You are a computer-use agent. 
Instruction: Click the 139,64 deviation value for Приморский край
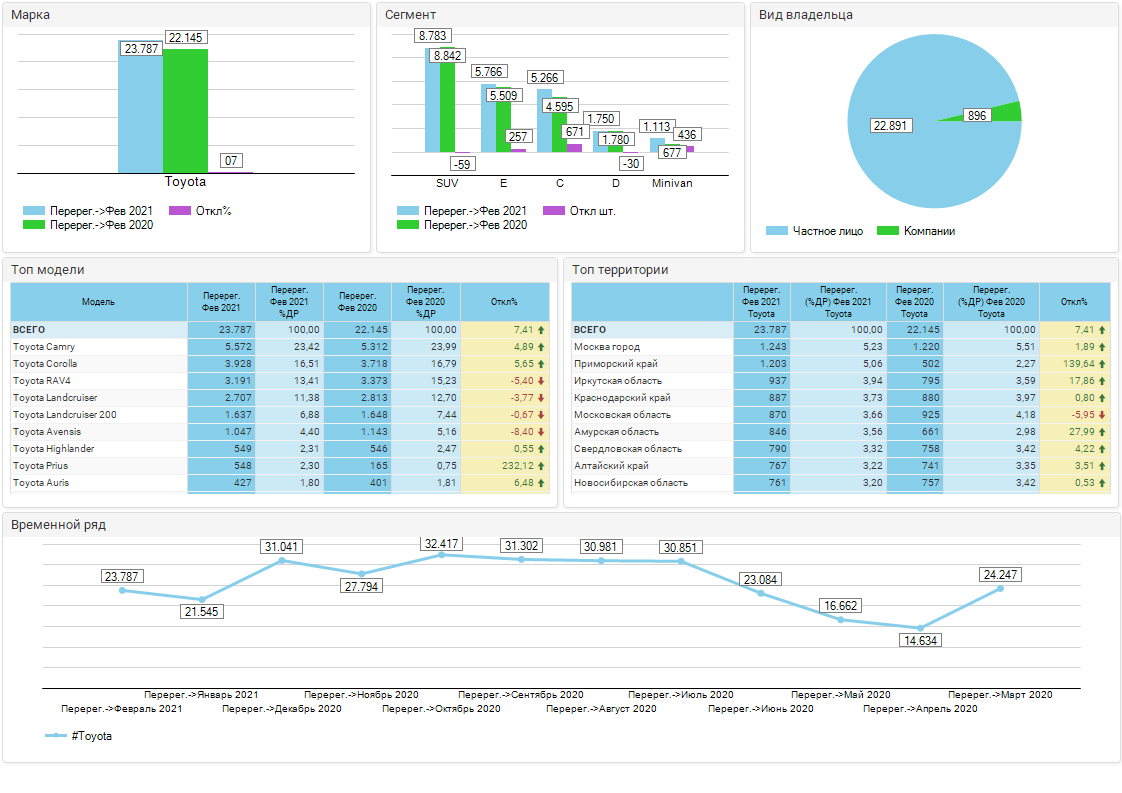1079,364
